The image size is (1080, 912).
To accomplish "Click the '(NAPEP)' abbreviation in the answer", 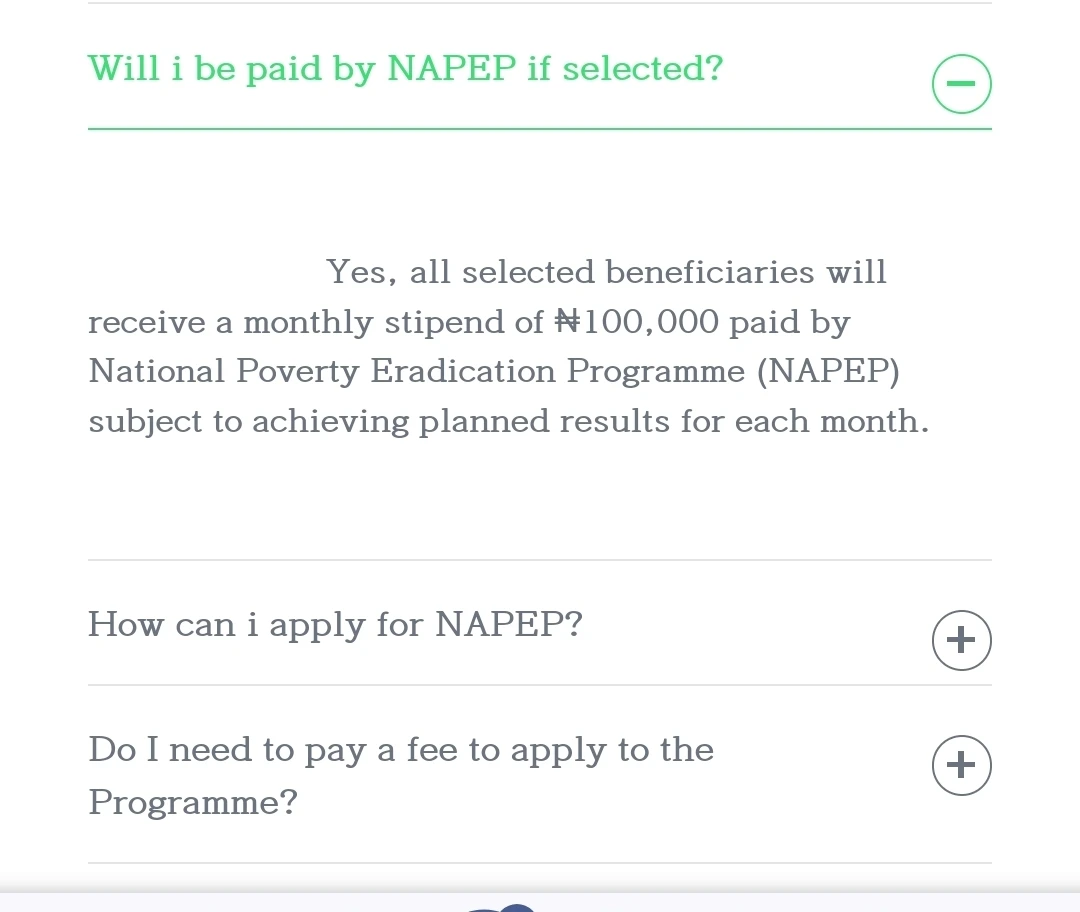I will pyautogui.click(x=828, y=372).
